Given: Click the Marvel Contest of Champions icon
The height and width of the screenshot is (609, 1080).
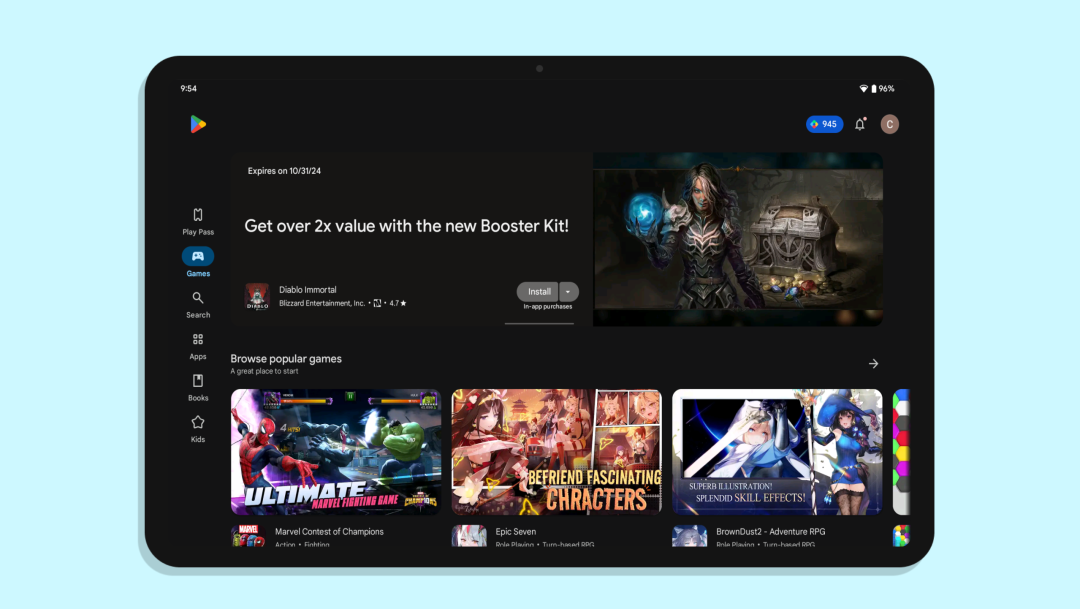Looking at the screenshot, I should (x=248, y=535).
